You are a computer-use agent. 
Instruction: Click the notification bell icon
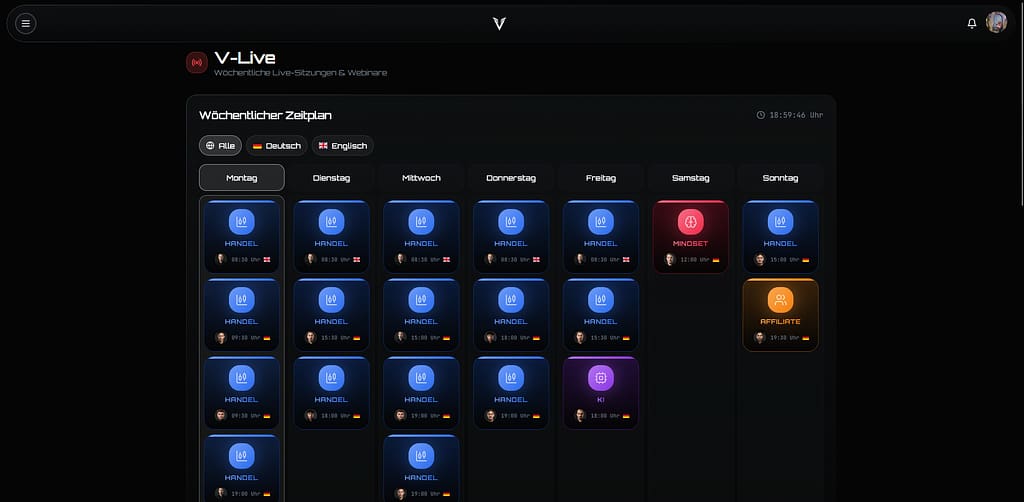(971, 23)
